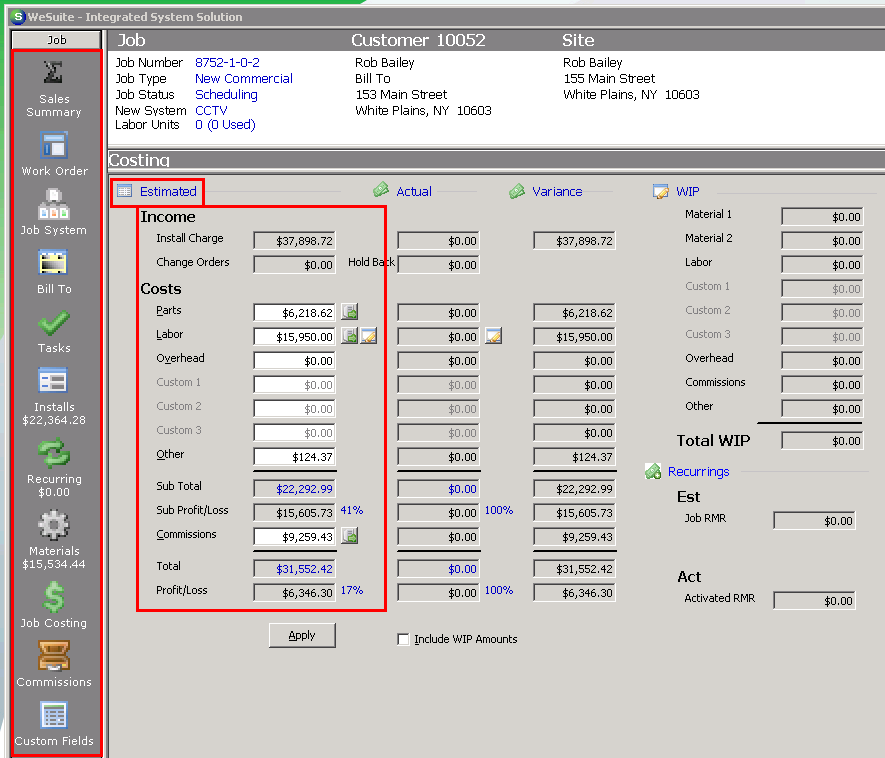Click the Variance section money icon
This screenshot has width=885, height=758.
pyautogui.click(x=517, y=191)
